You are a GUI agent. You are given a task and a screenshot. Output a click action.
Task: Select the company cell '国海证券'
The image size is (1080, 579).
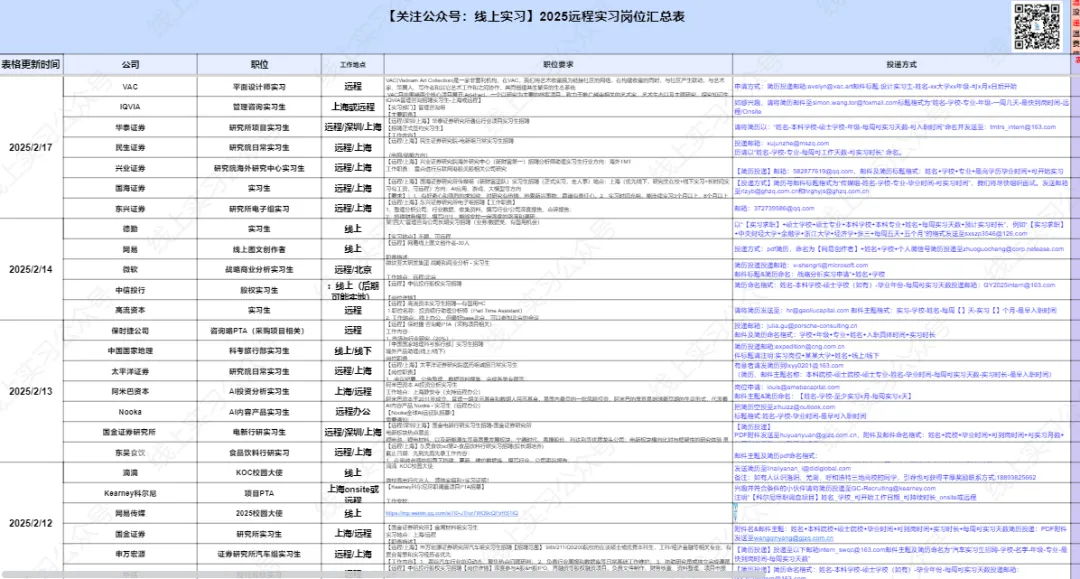click(x=130, y=188)
